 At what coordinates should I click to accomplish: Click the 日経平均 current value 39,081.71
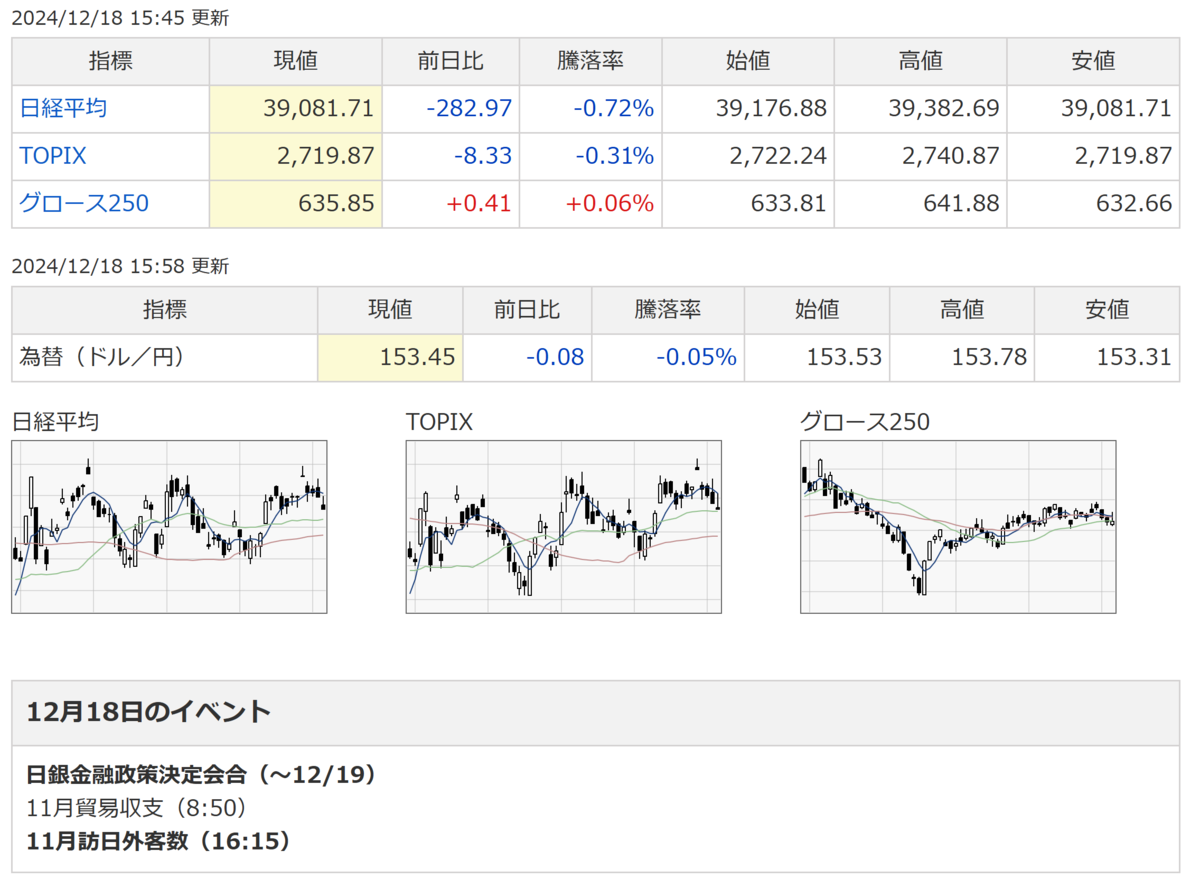[x=318, y=108]
